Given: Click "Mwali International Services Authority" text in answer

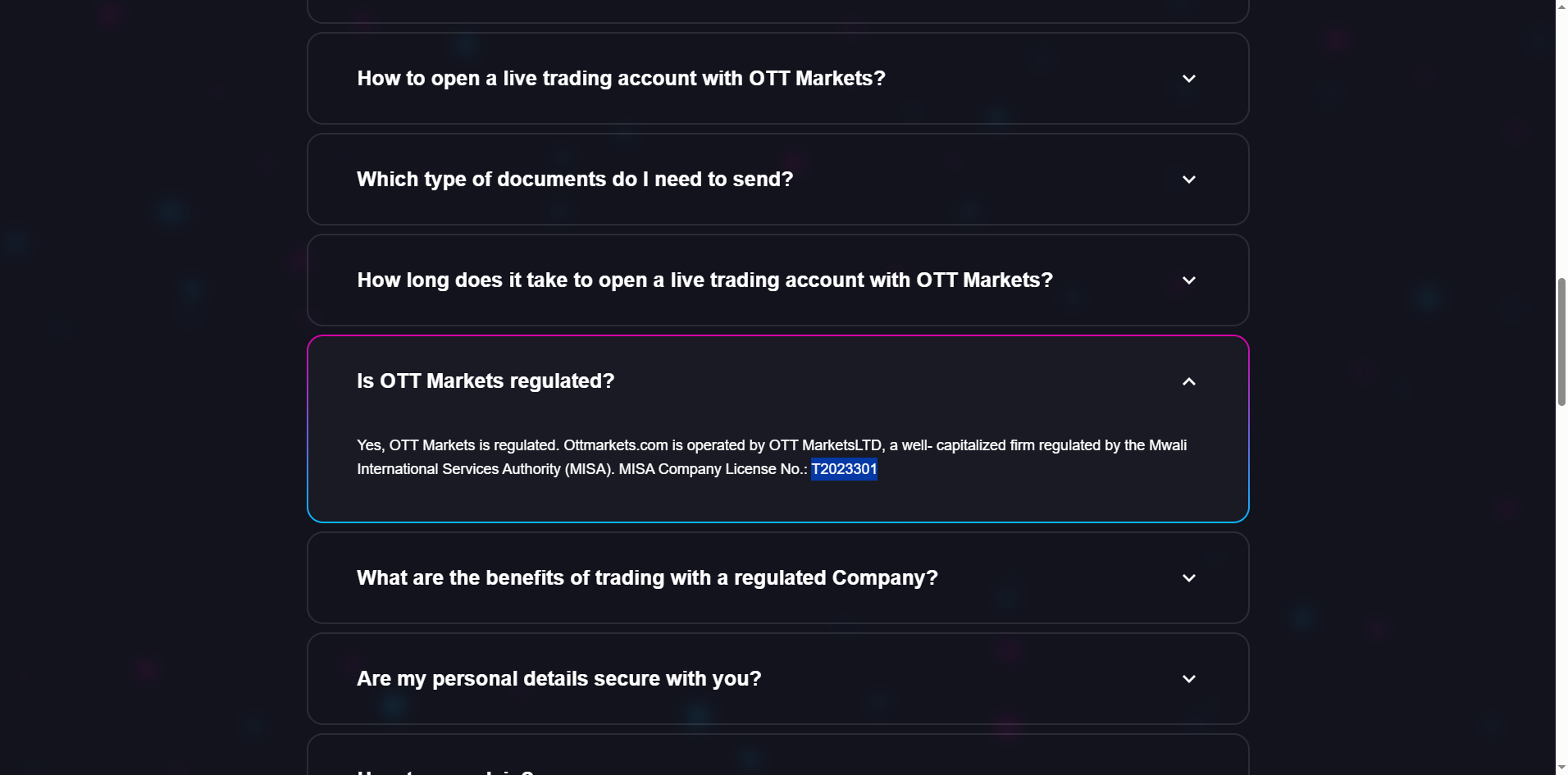Looking at the screenshot, I should click(x=458, y=469).
